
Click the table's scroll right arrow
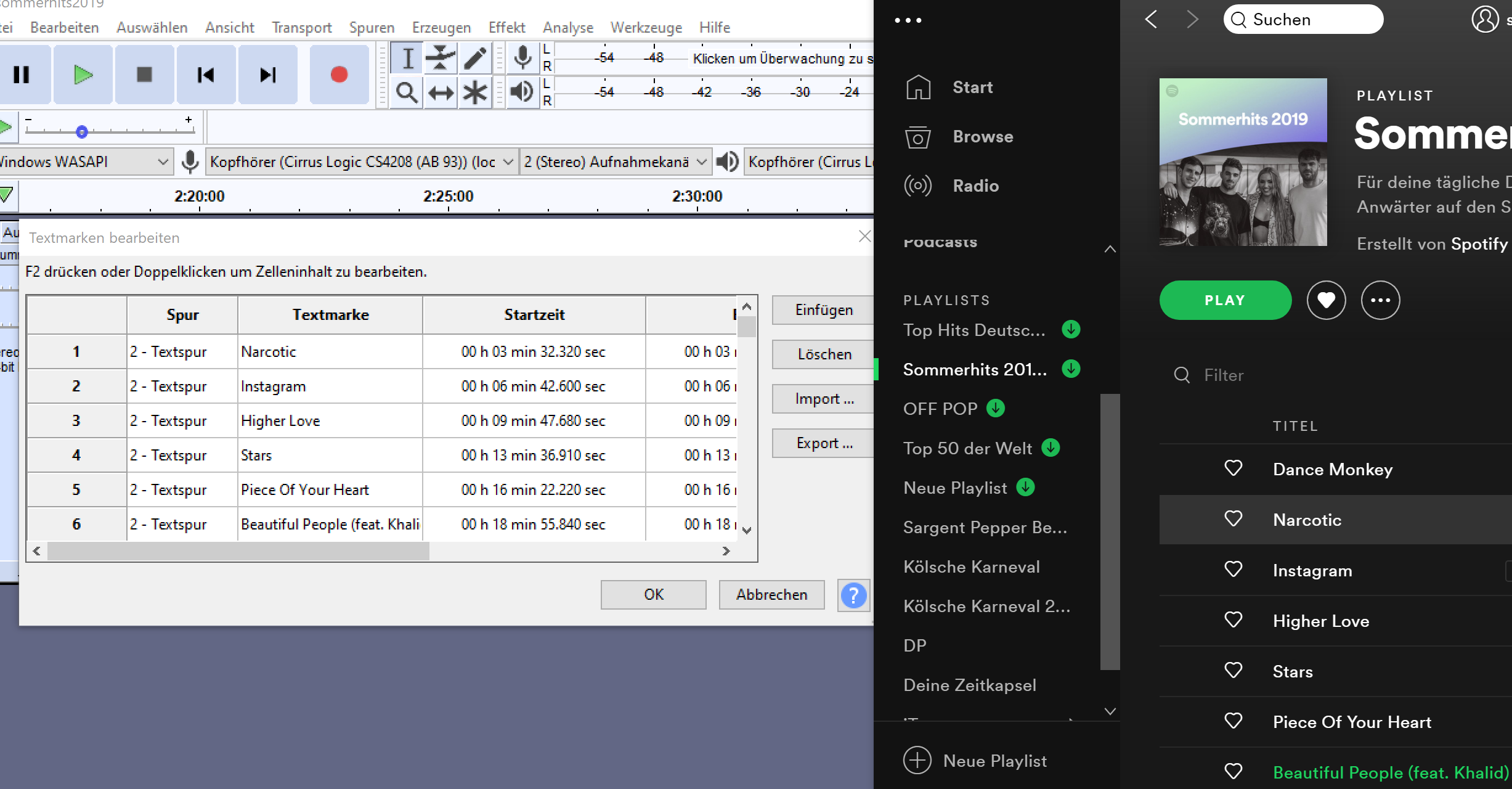coord(726,551)
